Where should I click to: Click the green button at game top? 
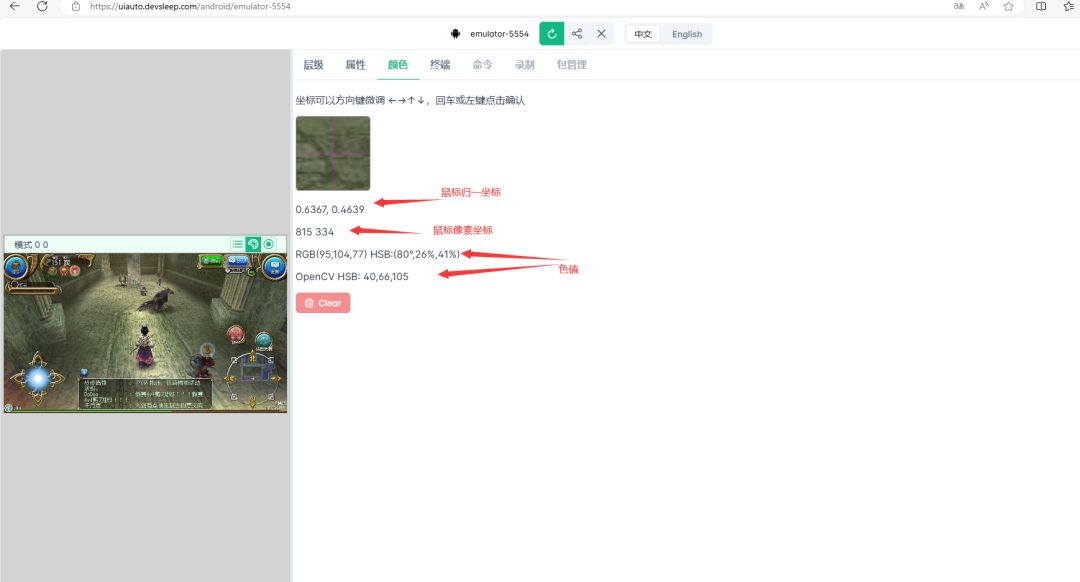[211, 261]
